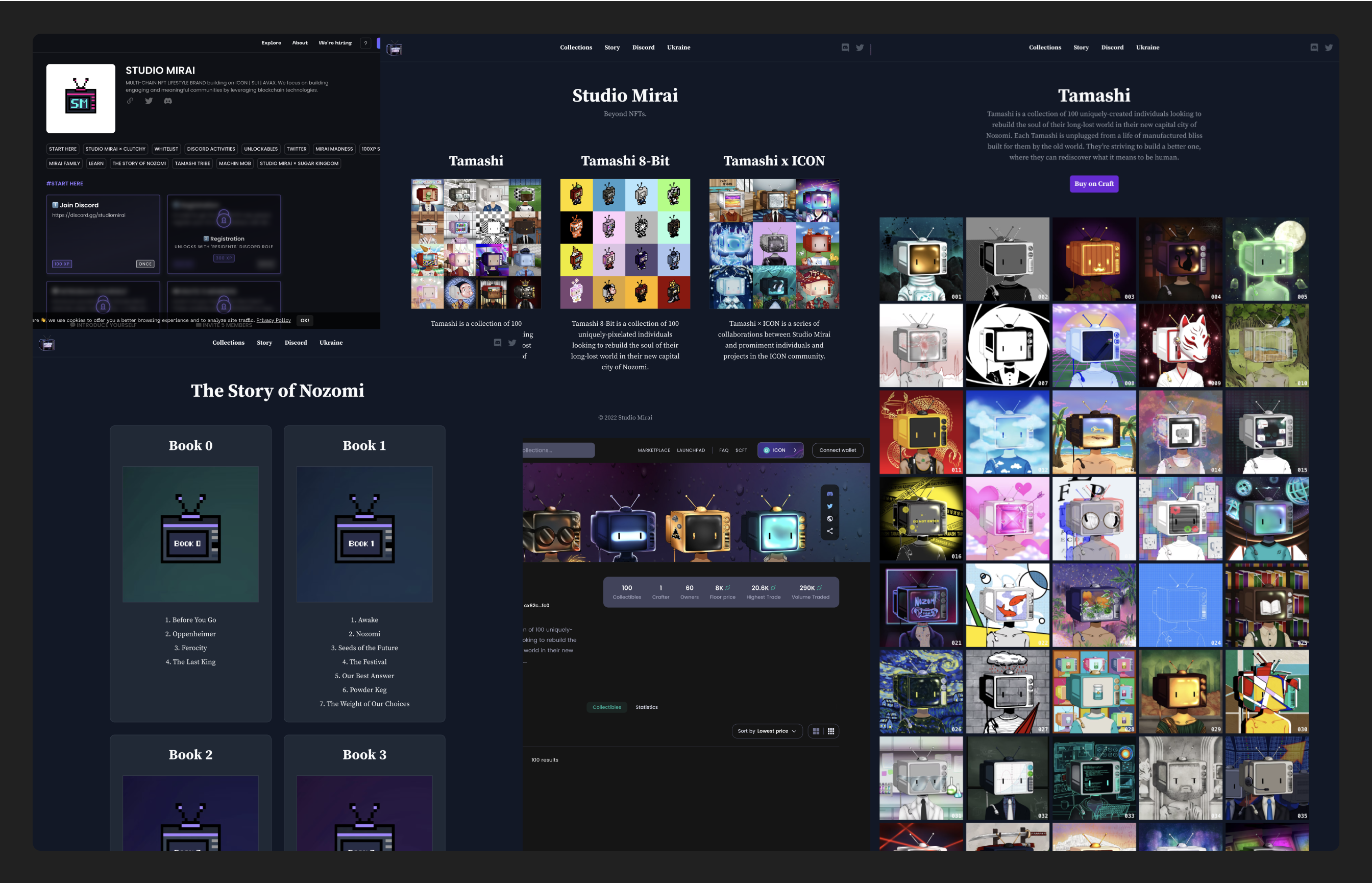The width and height of the screenshot is (1372, 883).
Task: Focus the Craft search collections field
Action: [x=558, y=450]
